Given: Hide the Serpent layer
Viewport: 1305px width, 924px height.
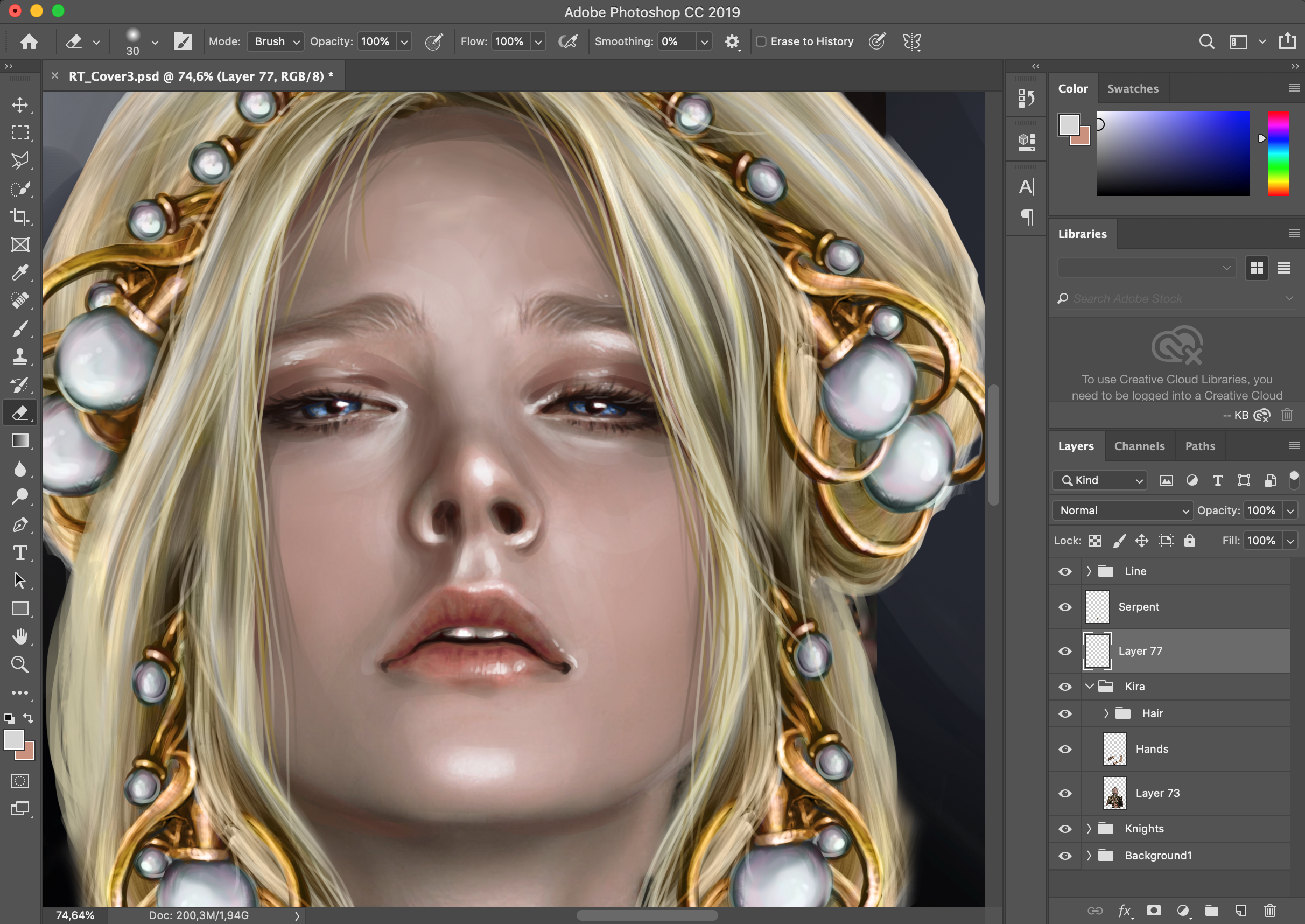Looking at the screenshot, I should 1065,607.
